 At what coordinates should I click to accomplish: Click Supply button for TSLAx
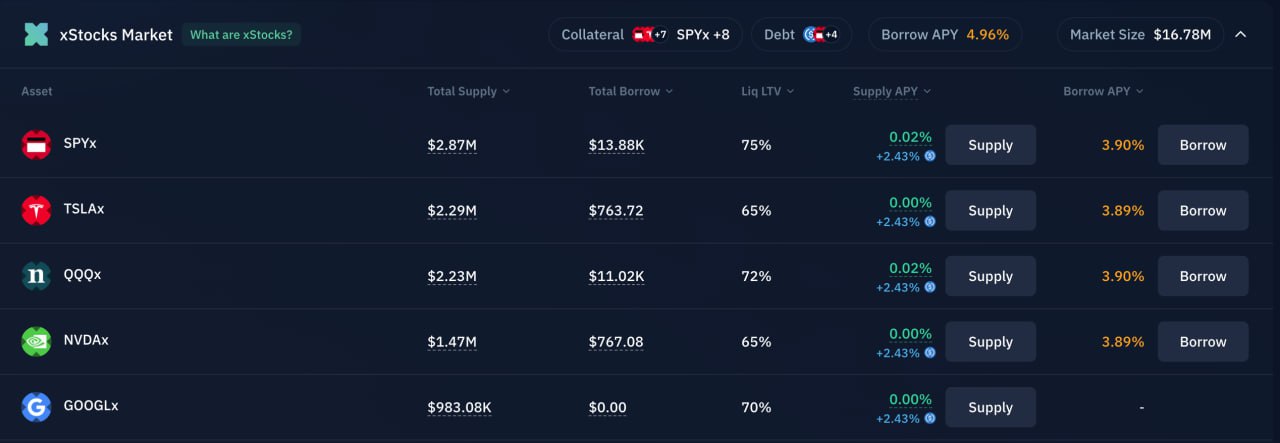click(990, 210)
